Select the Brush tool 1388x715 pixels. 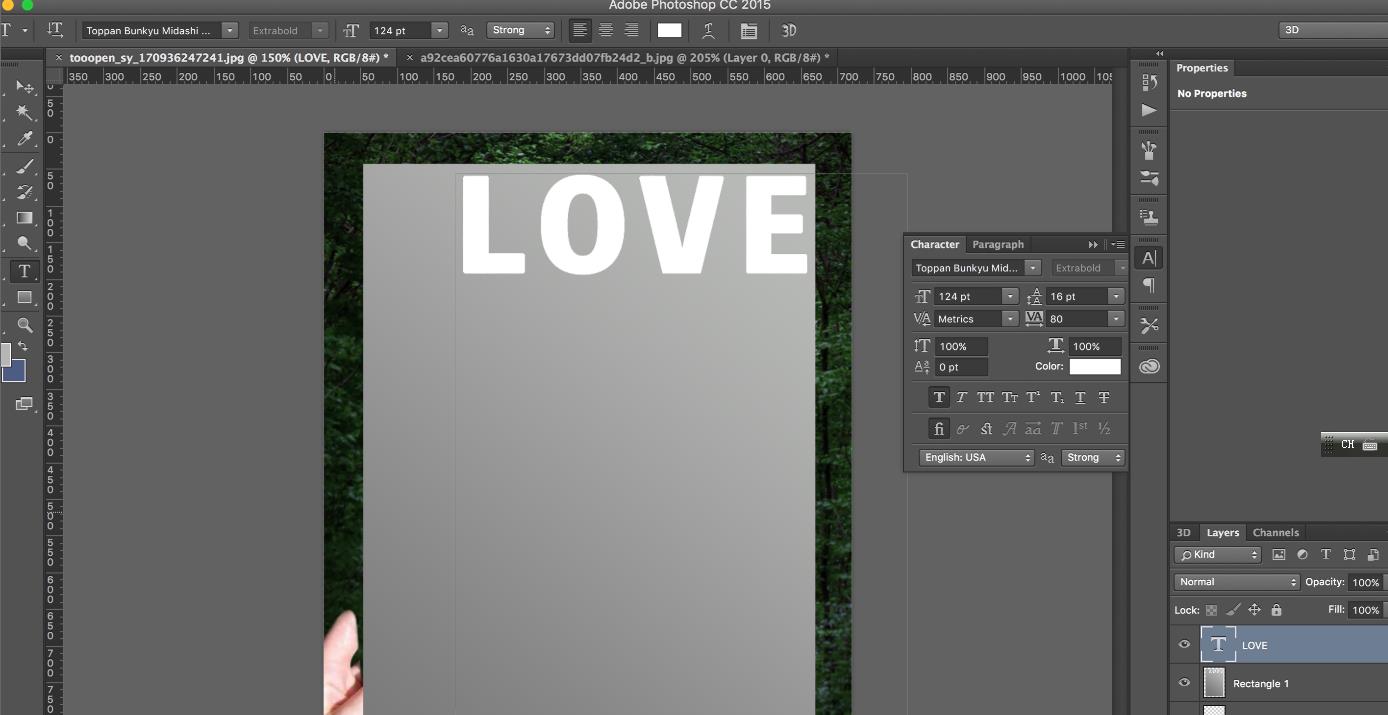click(25, 166)
